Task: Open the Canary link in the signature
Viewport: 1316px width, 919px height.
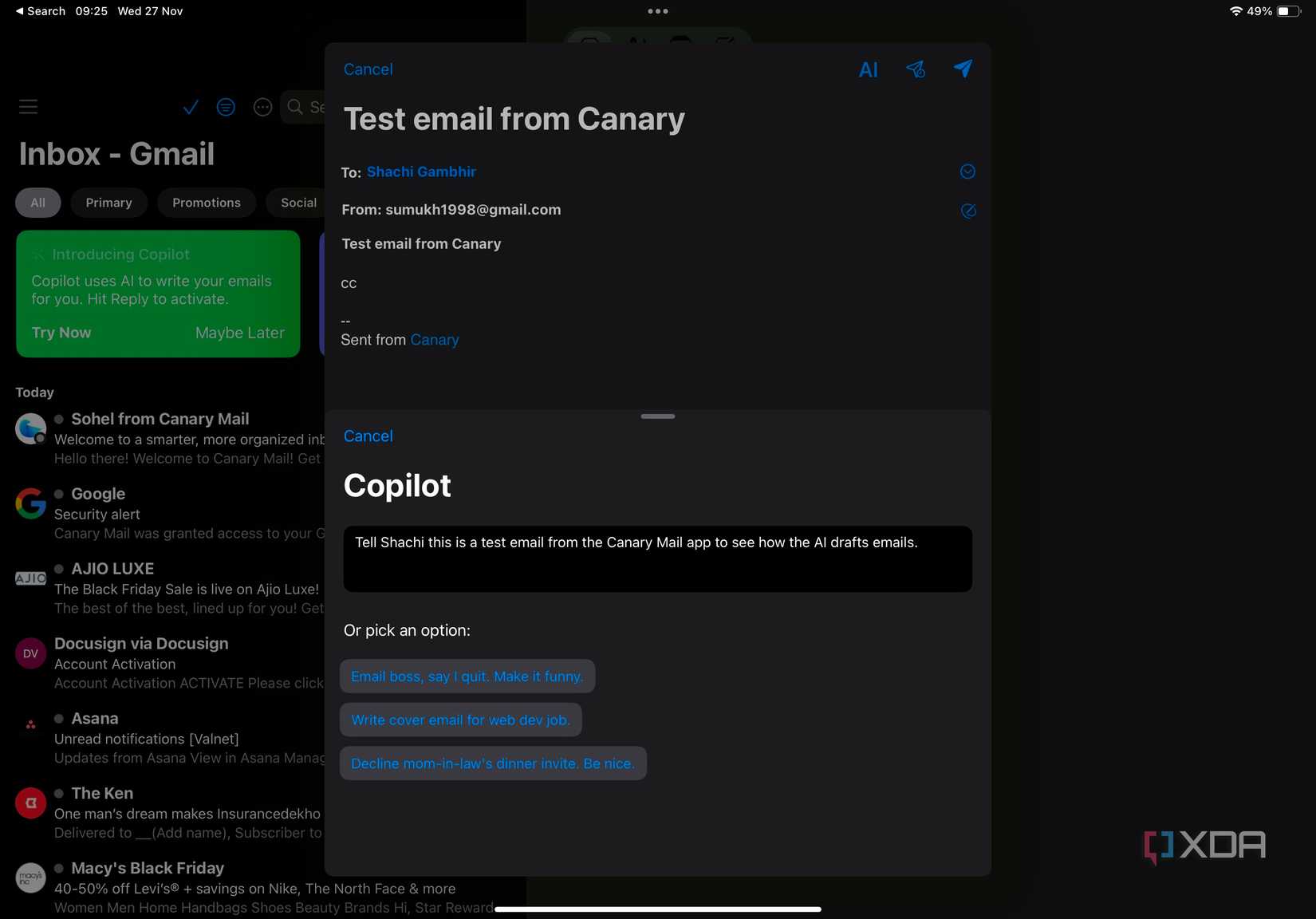Action: click(x=435, y=340)
